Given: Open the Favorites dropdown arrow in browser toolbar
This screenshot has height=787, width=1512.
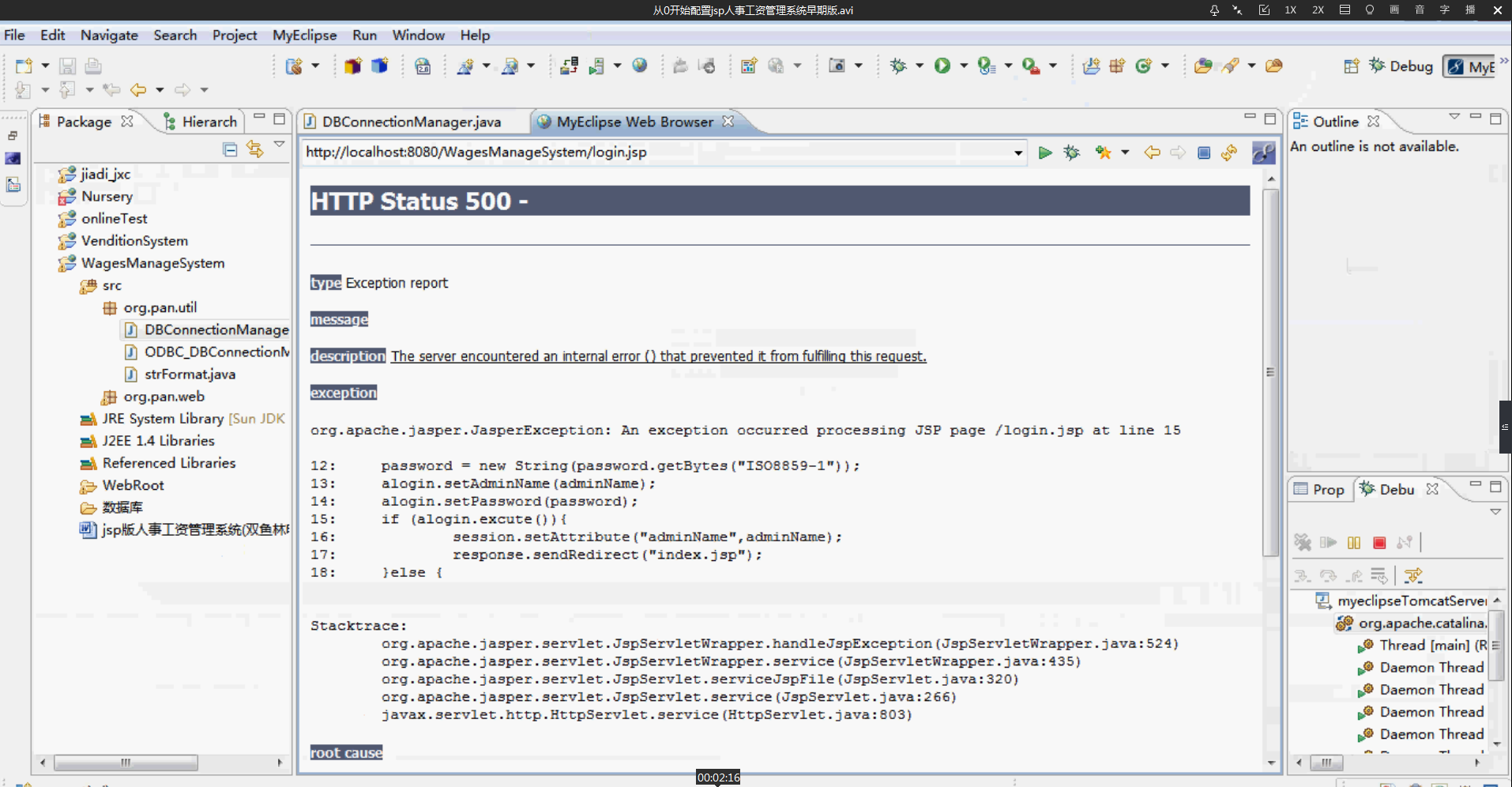Looking at the screenshot, I should pos(1125,153).
